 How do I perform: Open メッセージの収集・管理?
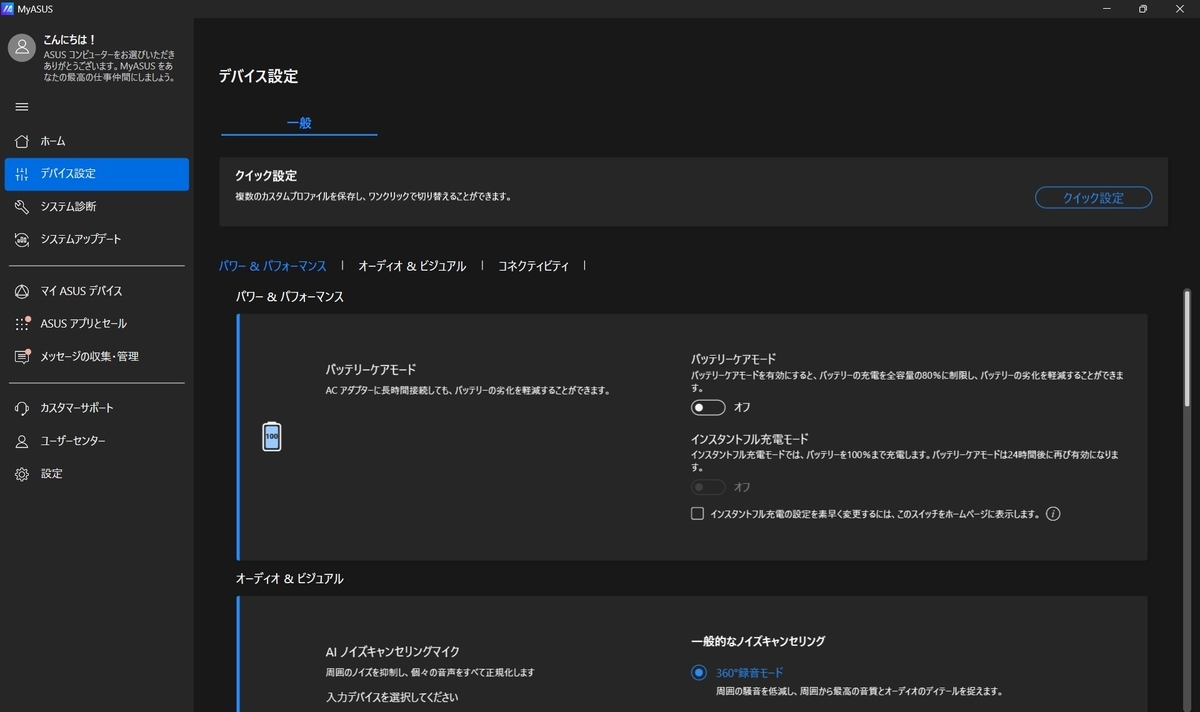click(97, 356)
